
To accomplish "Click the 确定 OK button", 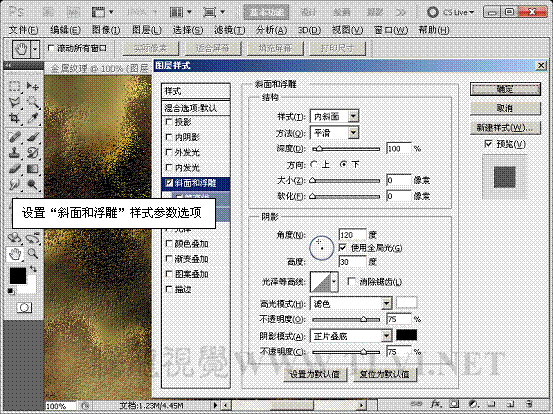I will tap(505, 89).
